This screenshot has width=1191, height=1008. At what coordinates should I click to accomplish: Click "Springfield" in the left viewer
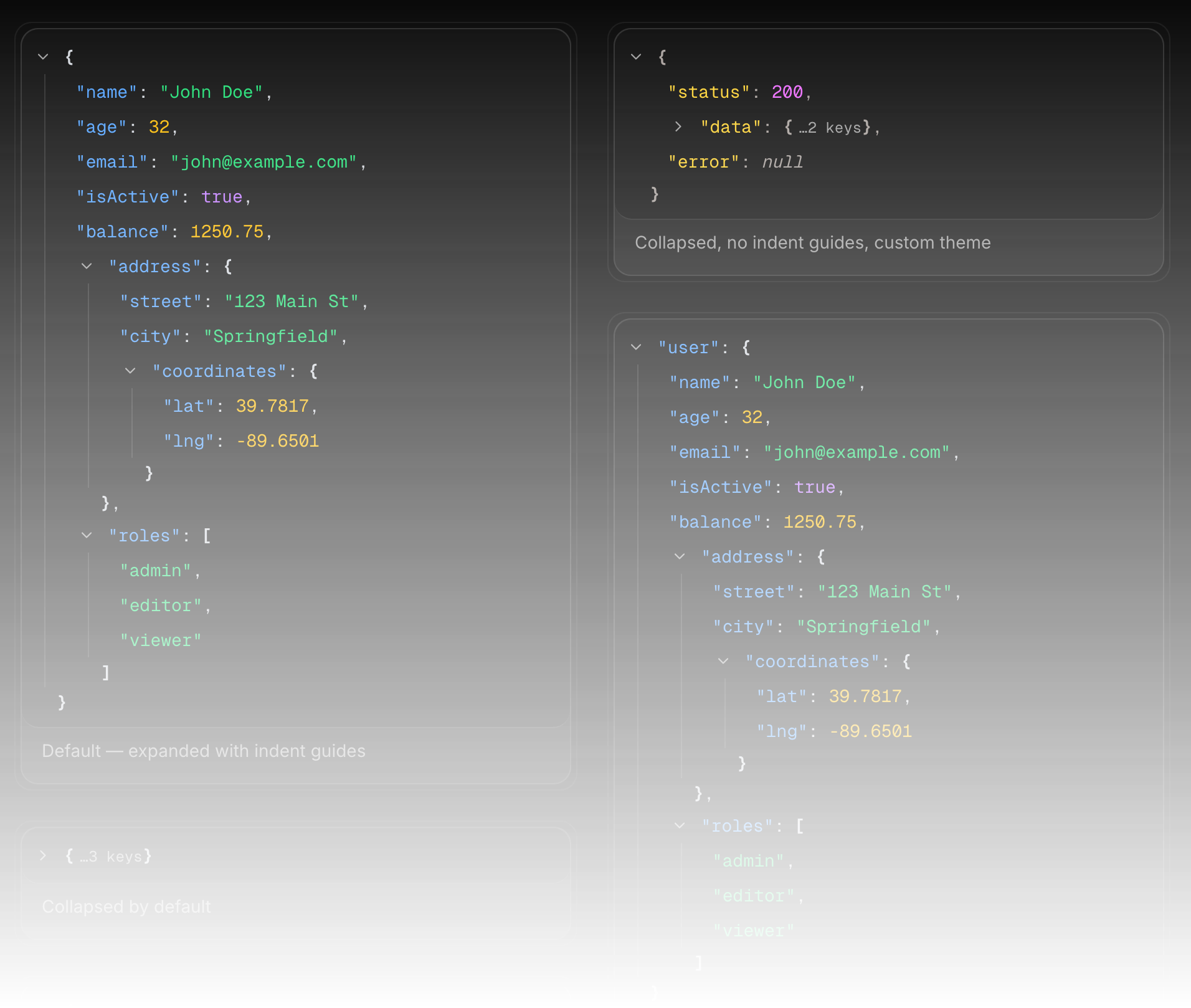270,336
